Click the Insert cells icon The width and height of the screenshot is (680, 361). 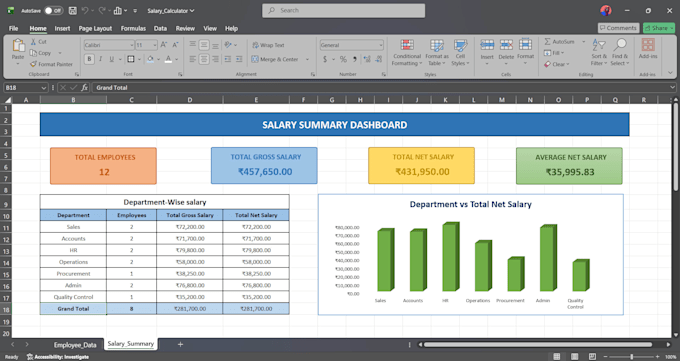tap(487, 45)
